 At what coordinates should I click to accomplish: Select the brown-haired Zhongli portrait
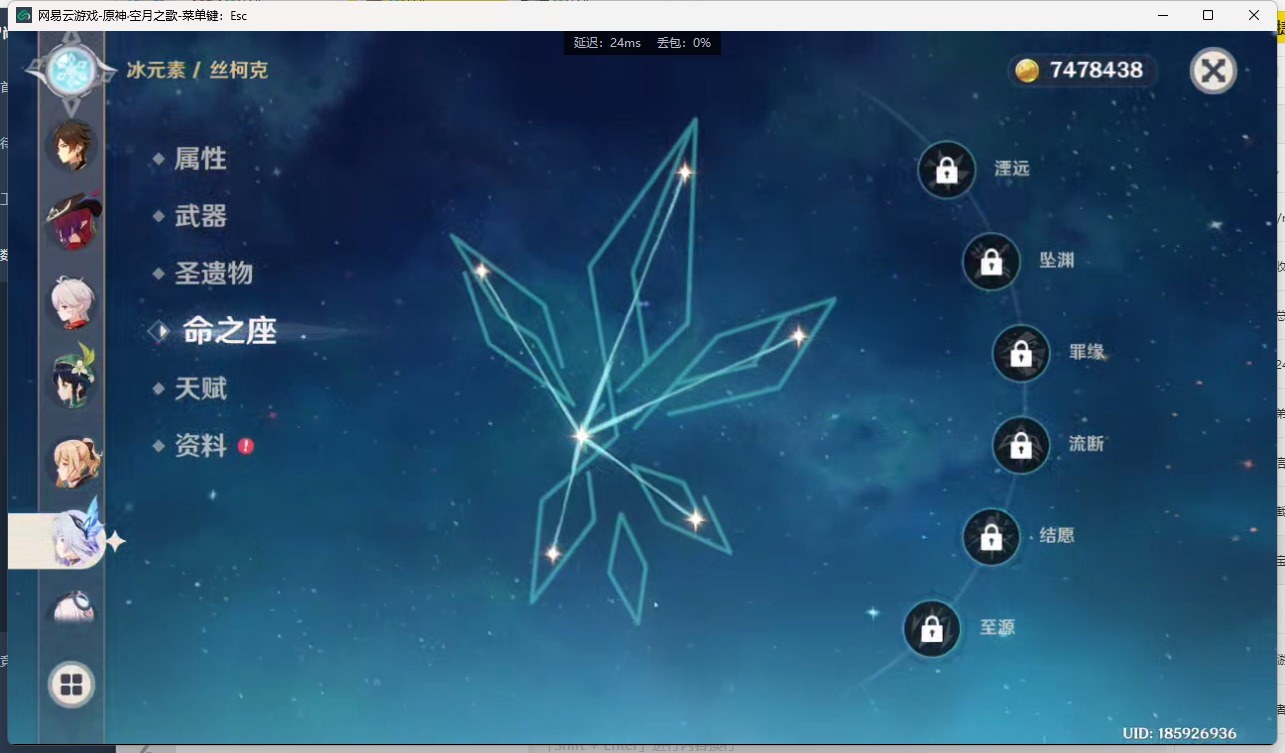click(72, 145)
